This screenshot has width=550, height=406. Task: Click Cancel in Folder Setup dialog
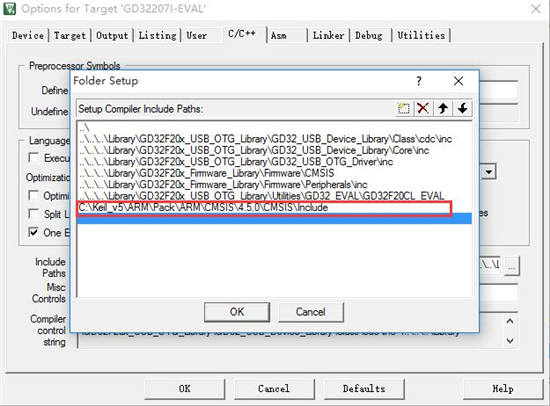click(x=310, y=312)
